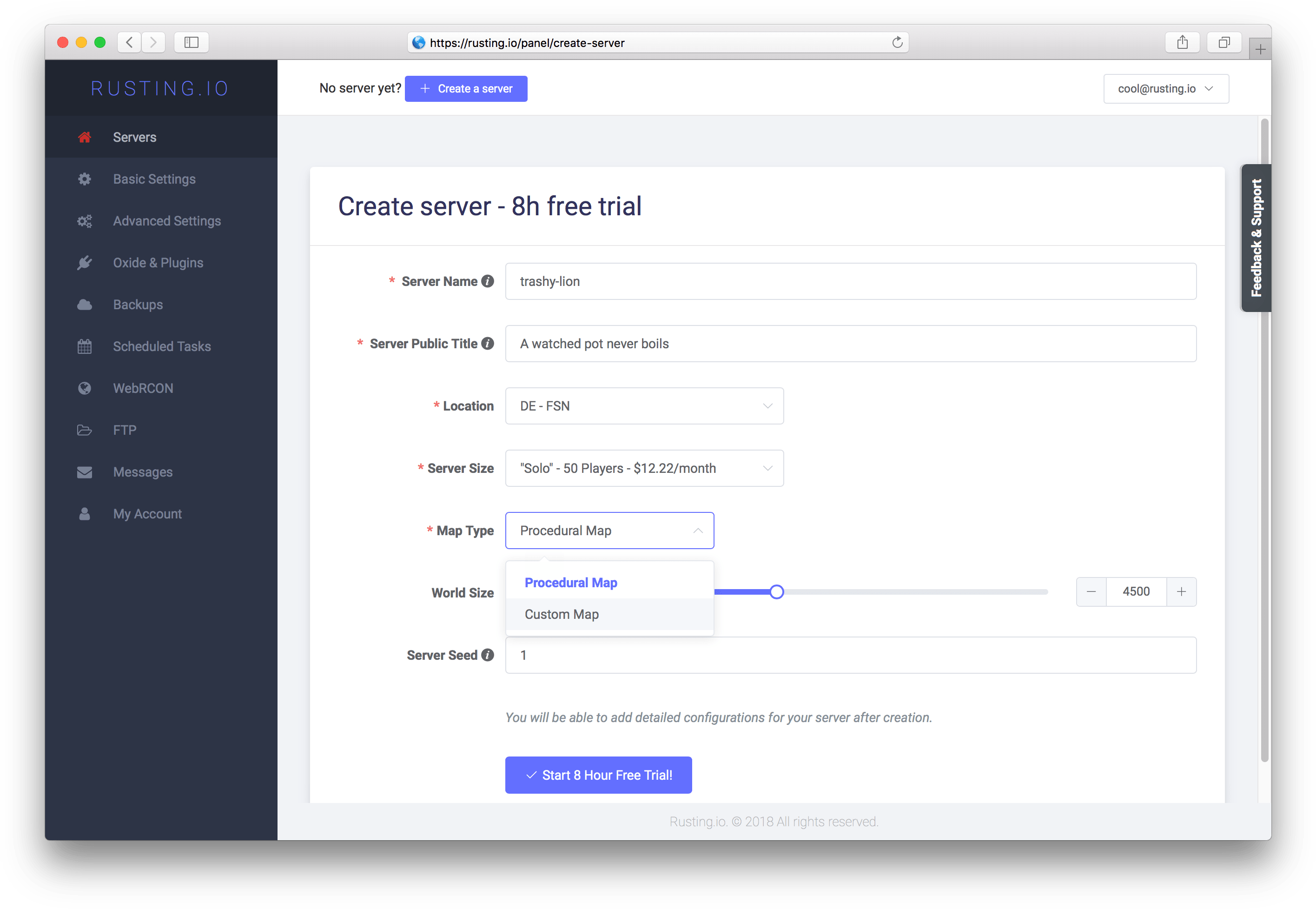Click the FTP folder icon
The height and width of the screenshot is (909, 1316).
84,430
